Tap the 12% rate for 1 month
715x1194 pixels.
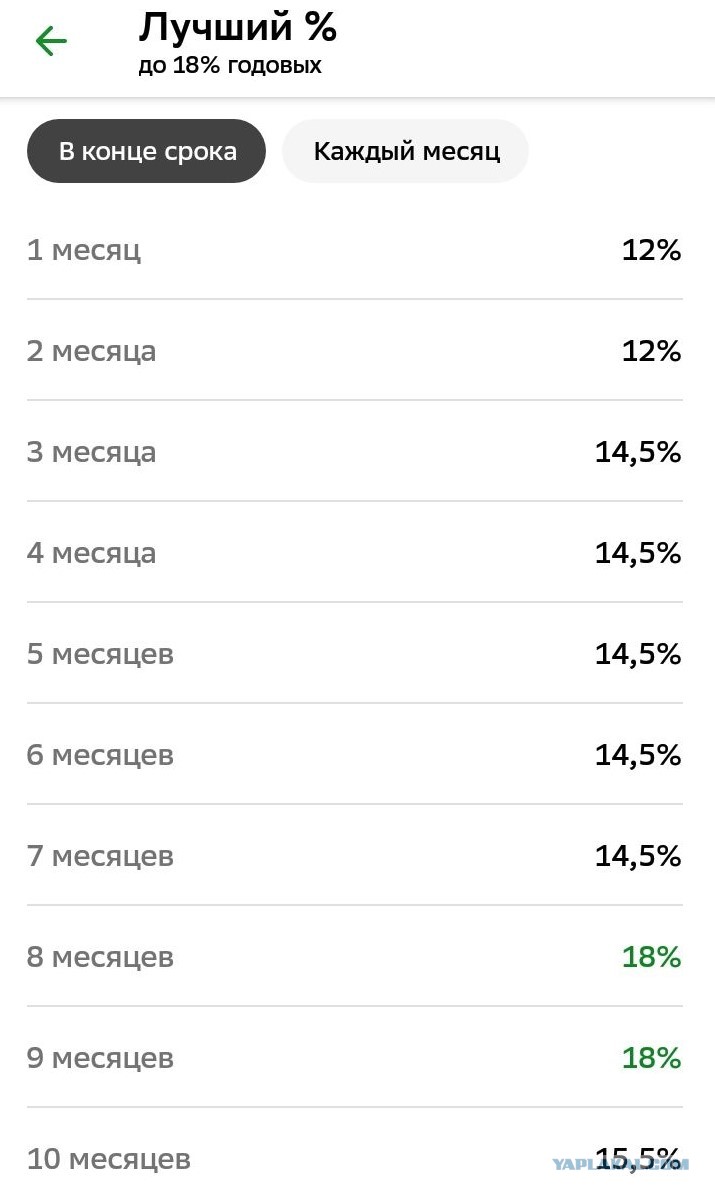(x=651, y=250)
